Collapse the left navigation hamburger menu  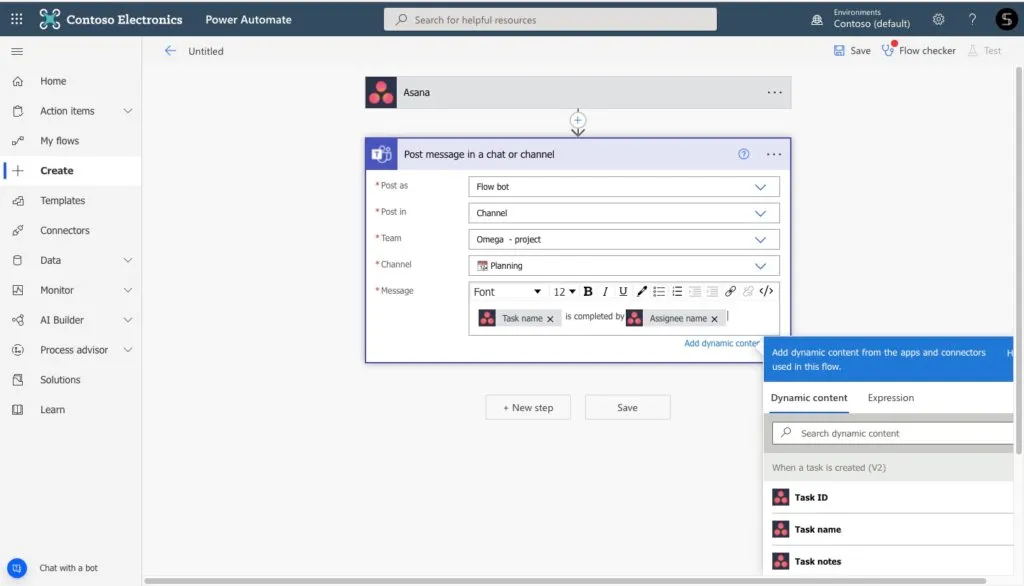pos(17,51)
